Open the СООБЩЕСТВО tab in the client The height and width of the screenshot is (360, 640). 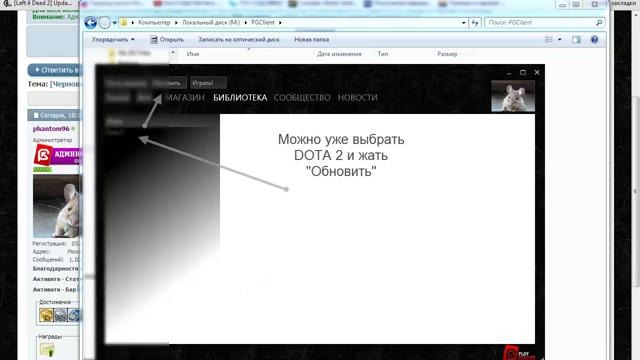pyautogui.click(x=302, y=98)
